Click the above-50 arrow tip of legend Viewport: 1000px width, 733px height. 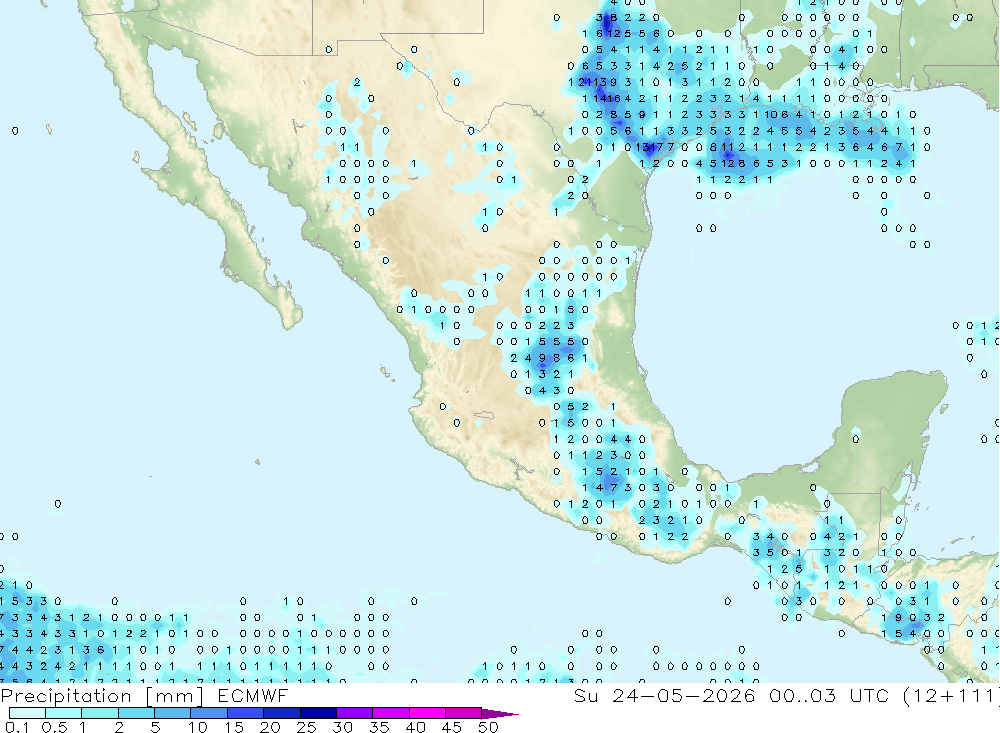[500, 714]
